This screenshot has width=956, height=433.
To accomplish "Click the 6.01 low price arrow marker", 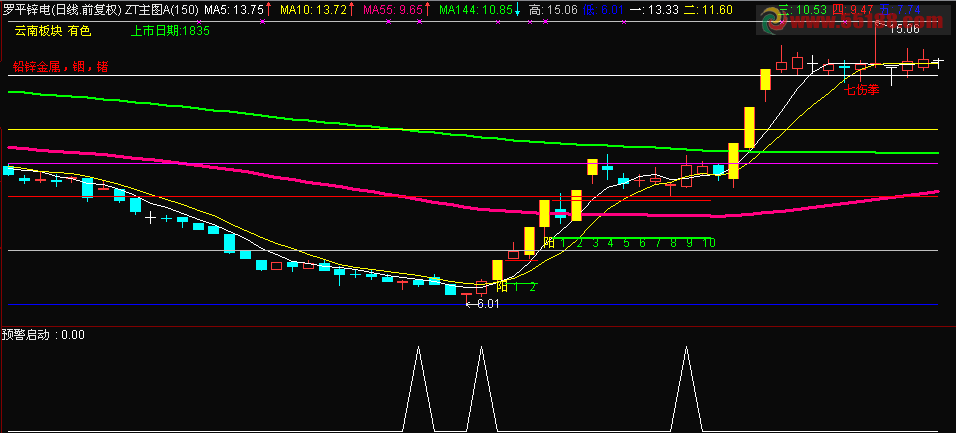I will point(482,304).
